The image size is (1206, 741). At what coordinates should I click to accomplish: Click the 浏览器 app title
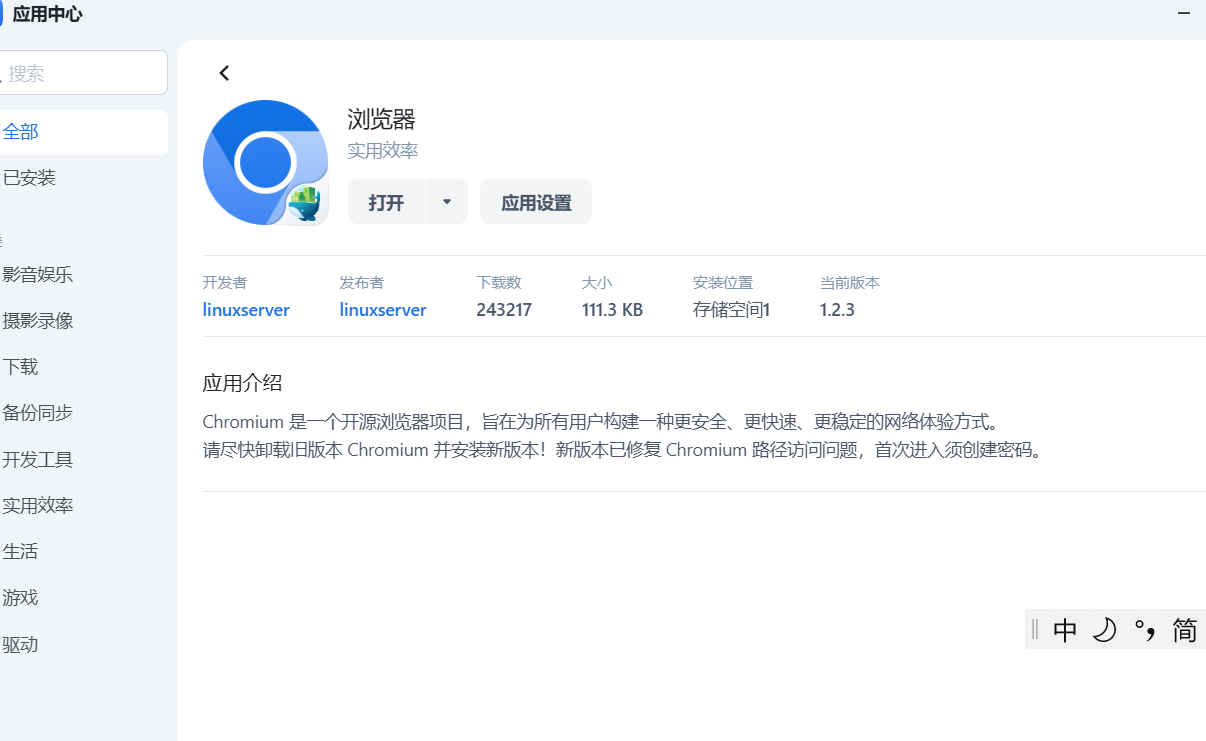(381, 120)
